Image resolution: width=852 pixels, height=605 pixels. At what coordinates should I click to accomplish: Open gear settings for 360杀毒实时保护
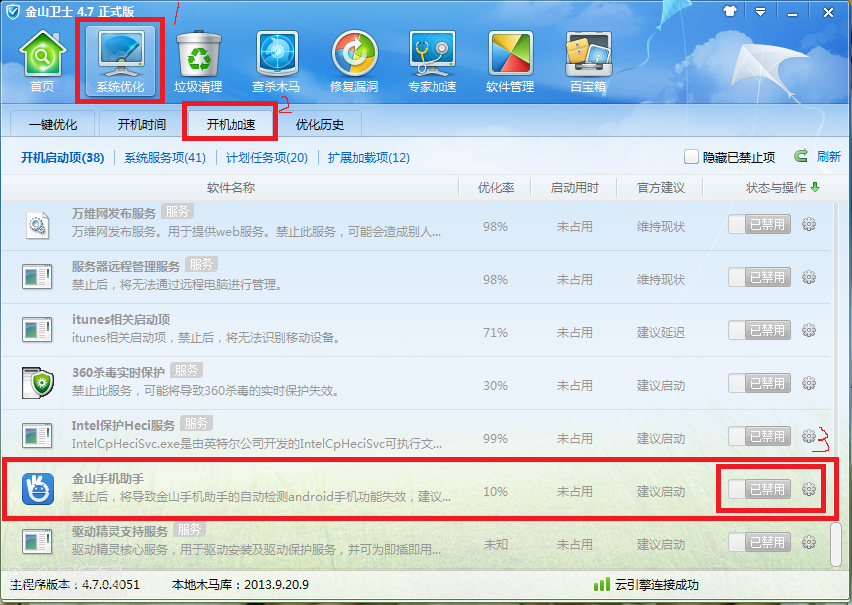point(809,383)
